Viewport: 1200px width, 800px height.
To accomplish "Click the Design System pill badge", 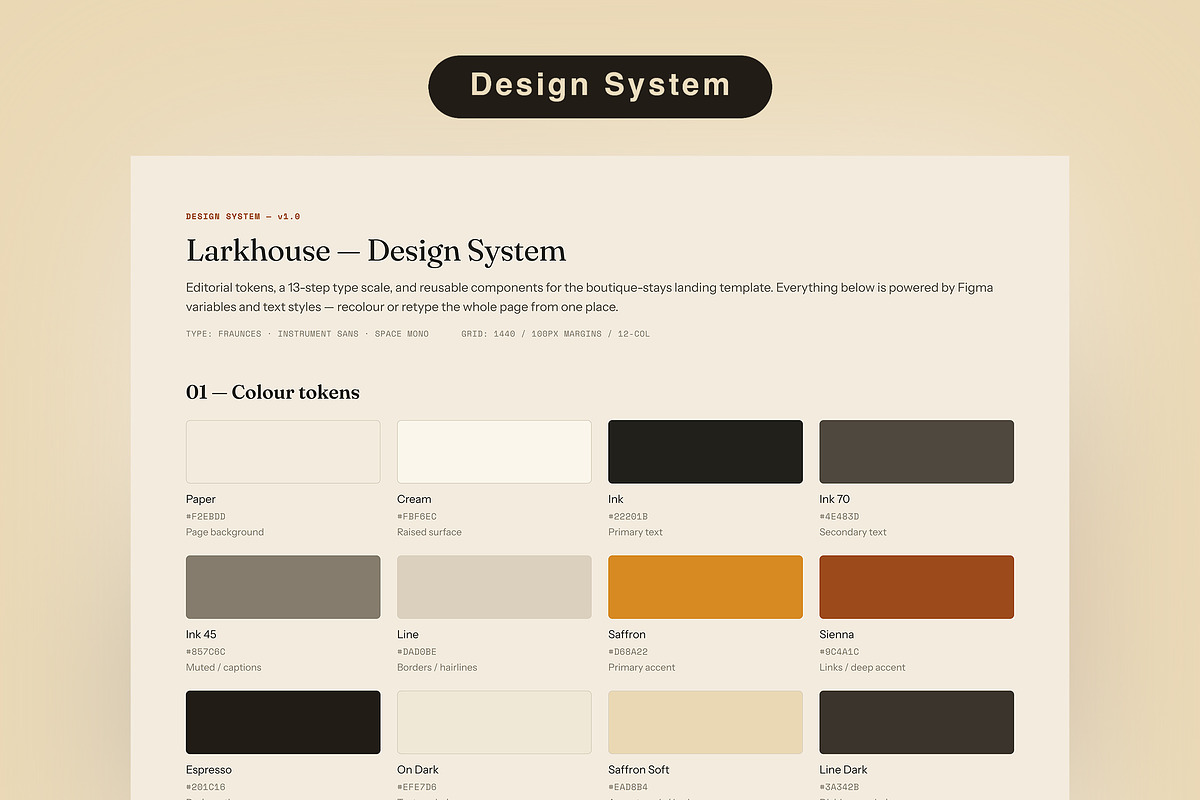I will pos(600,86).
